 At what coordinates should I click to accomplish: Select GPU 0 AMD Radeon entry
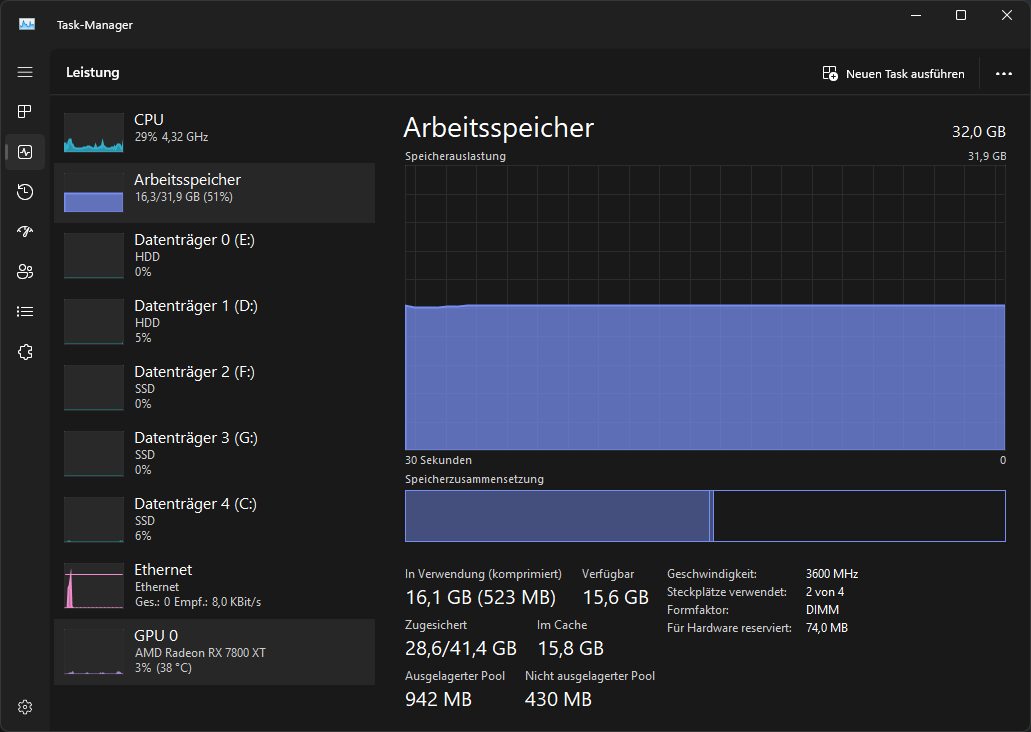click(214, 652)
